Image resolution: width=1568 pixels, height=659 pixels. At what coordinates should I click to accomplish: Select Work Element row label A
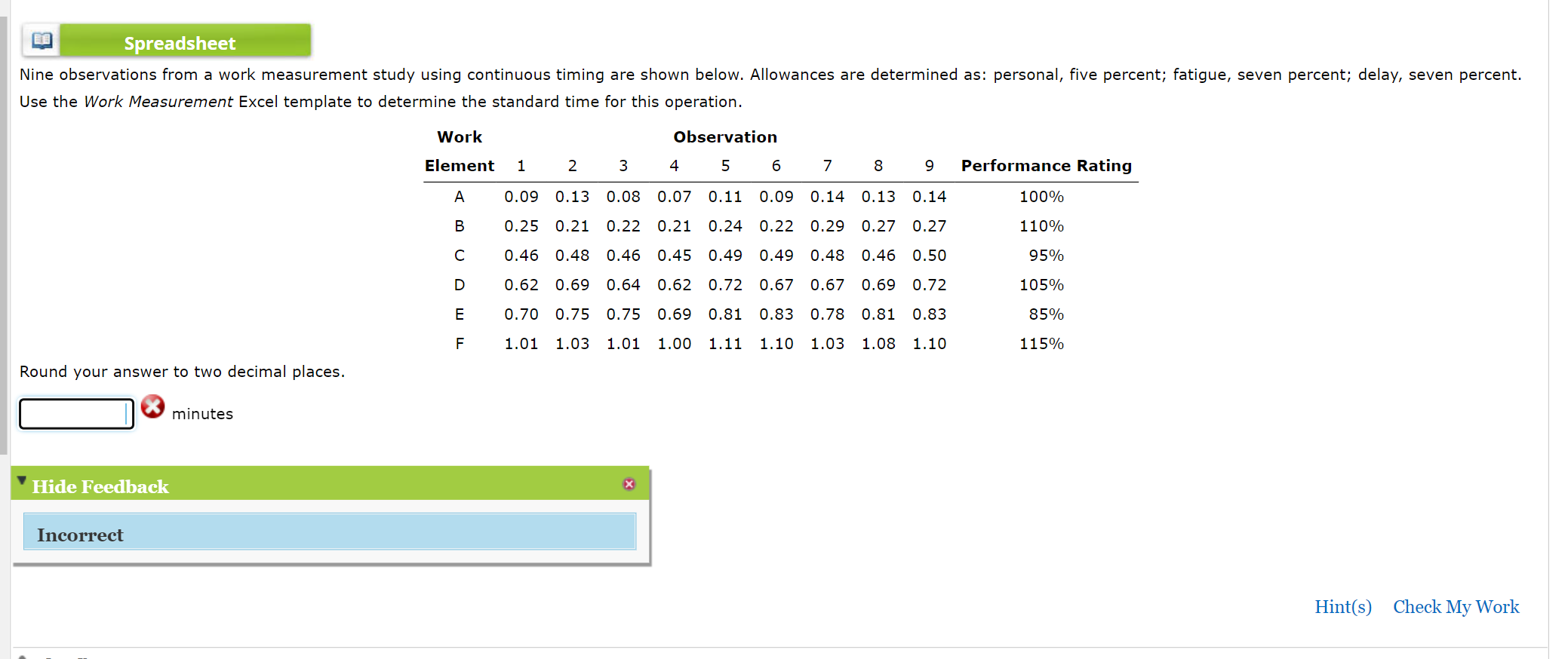pyautogui.click(x=459, y=196)
